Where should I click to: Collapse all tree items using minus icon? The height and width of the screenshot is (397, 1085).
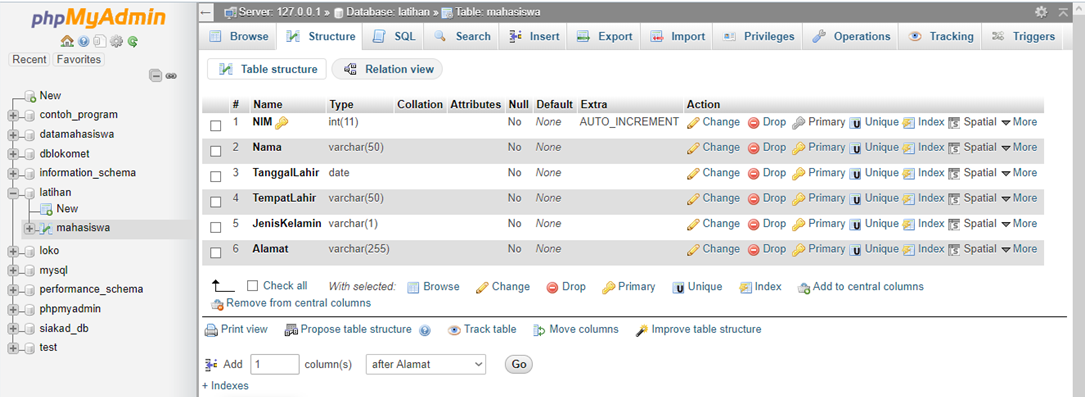point(156,76)
